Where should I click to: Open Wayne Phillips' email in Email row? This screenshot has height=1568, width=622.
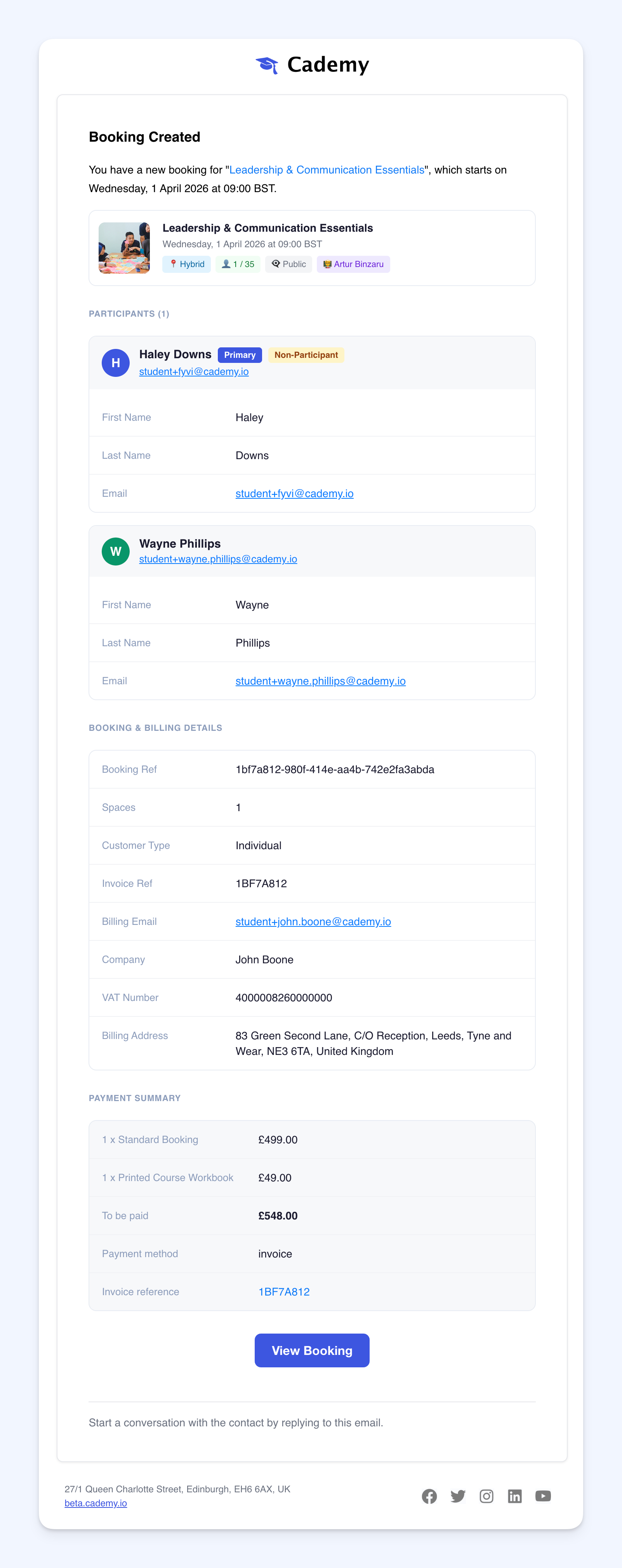320,681
